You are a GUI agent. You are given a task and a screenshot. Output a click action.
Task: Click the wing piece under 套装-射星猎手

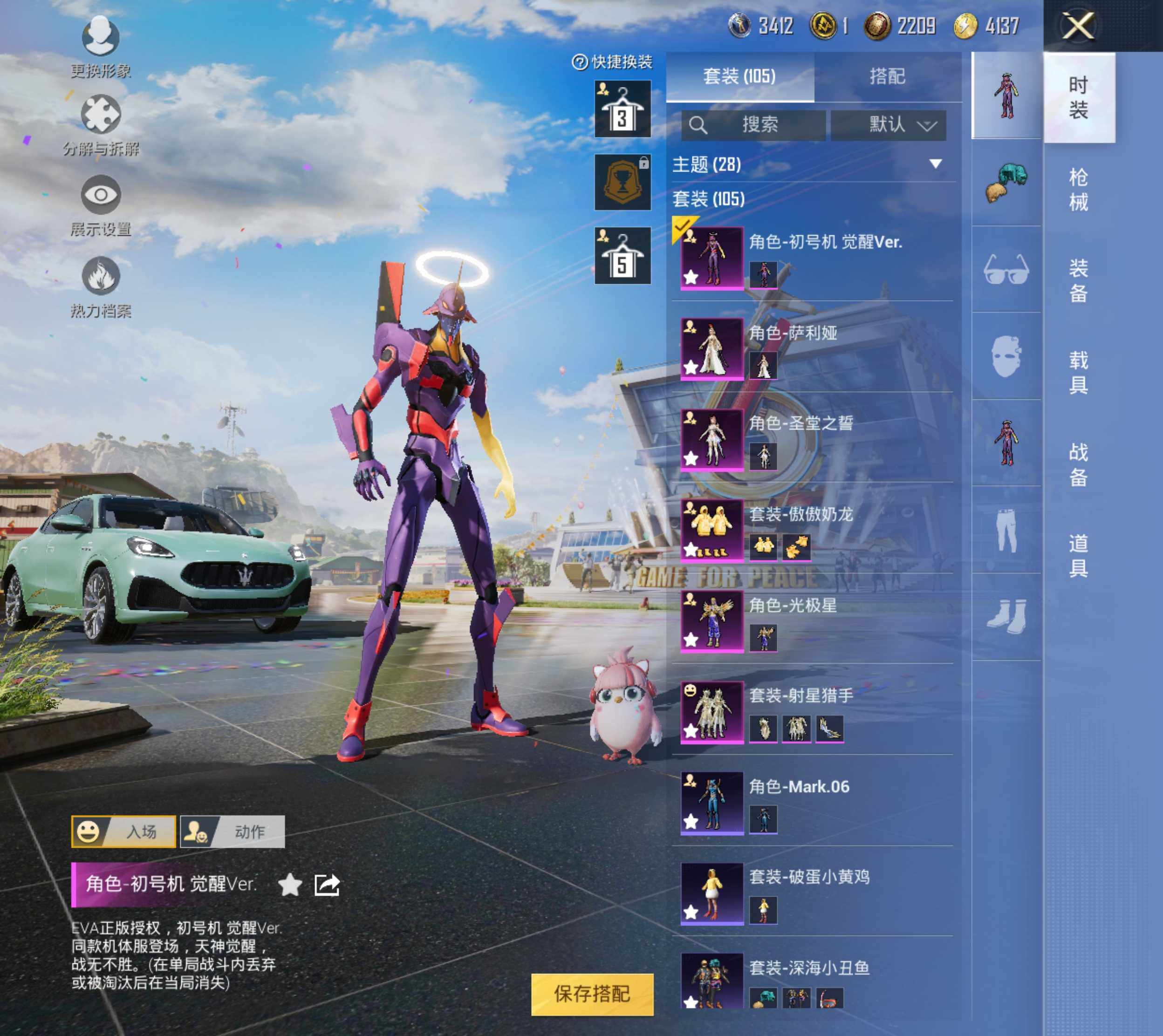click(x=829, y=729)
